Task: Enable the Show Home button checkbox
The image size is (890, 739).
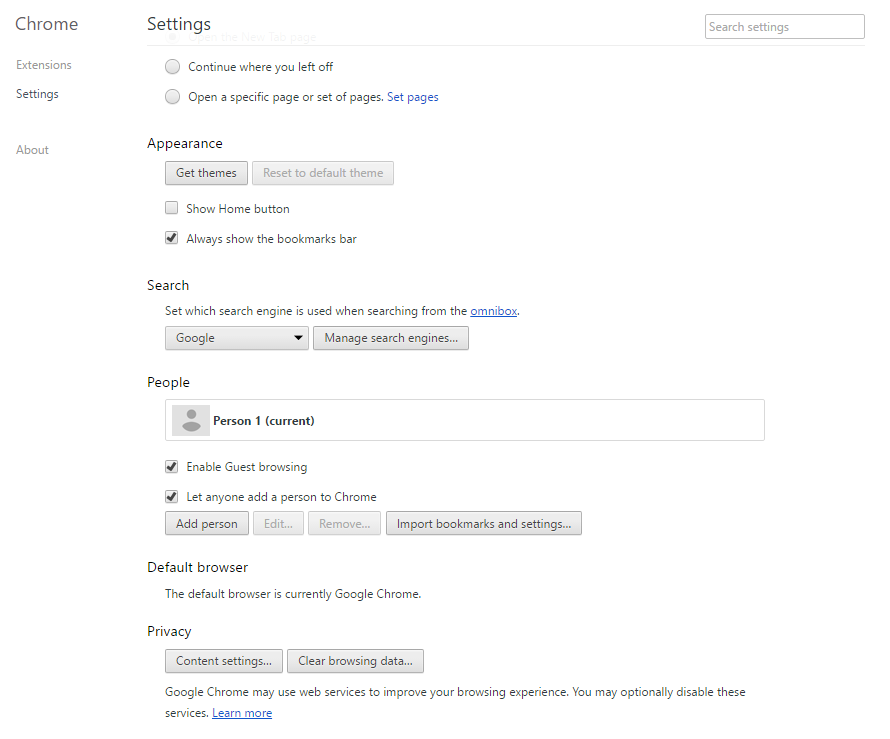Action: coord(171,208)
